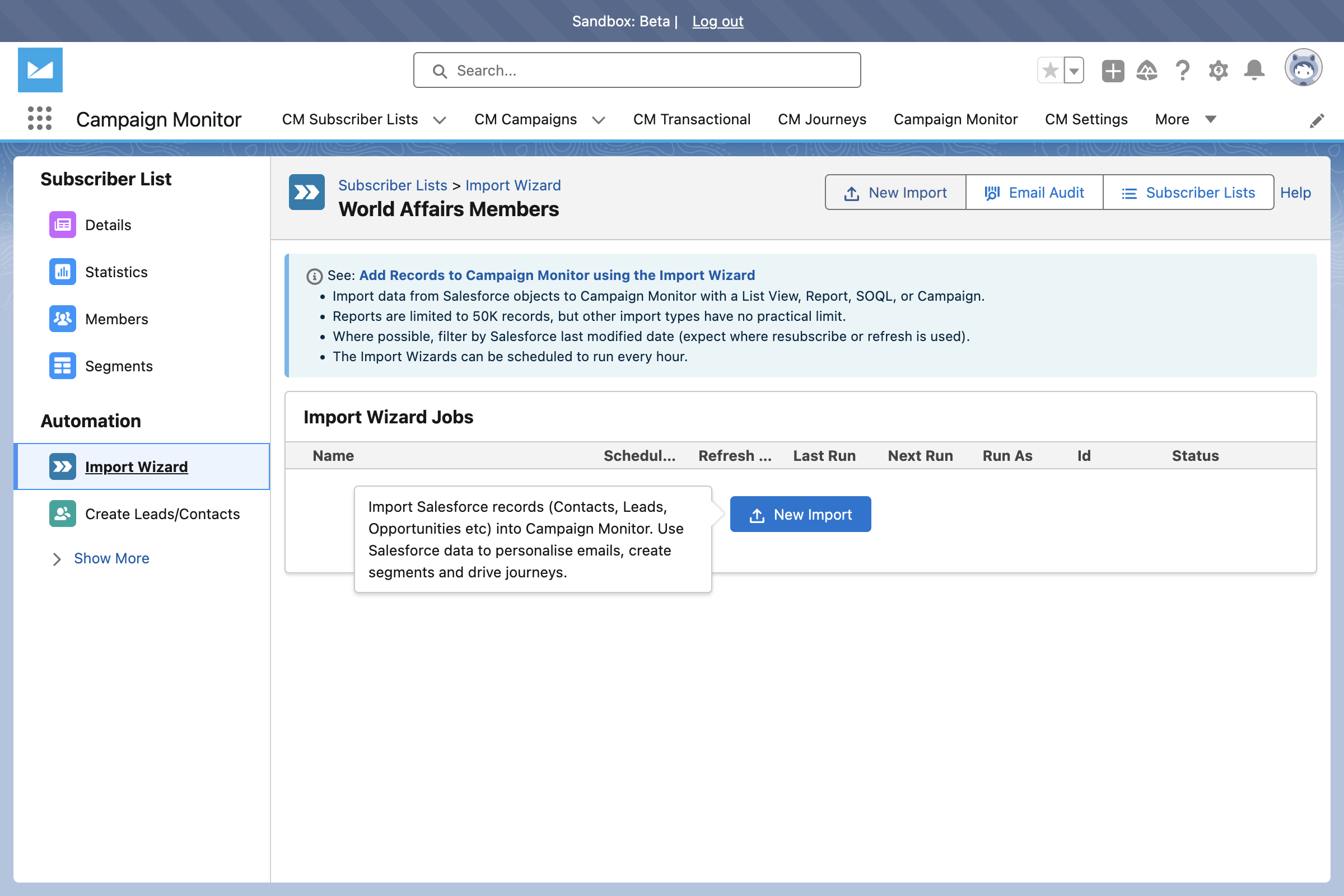This screenshot has height=896, width=1344.
Task: Click the Statistics chart icon
Action: pyautogui.click(x=62, y=272)
